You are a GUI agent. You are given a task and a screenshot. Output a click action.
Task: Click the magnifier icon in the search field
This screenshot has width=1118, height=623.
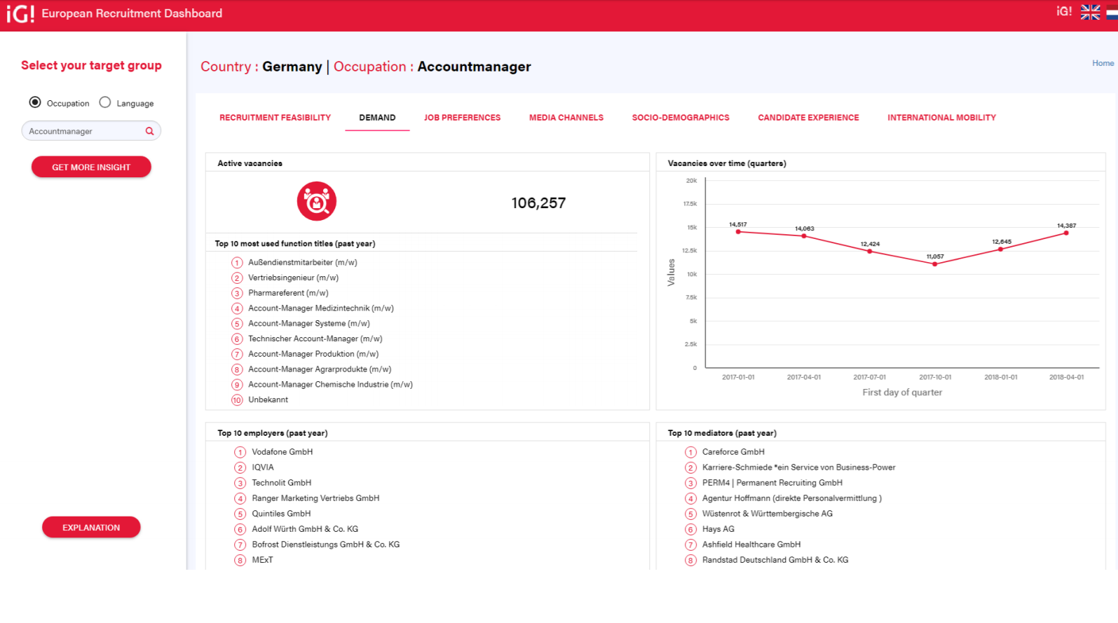150,131
